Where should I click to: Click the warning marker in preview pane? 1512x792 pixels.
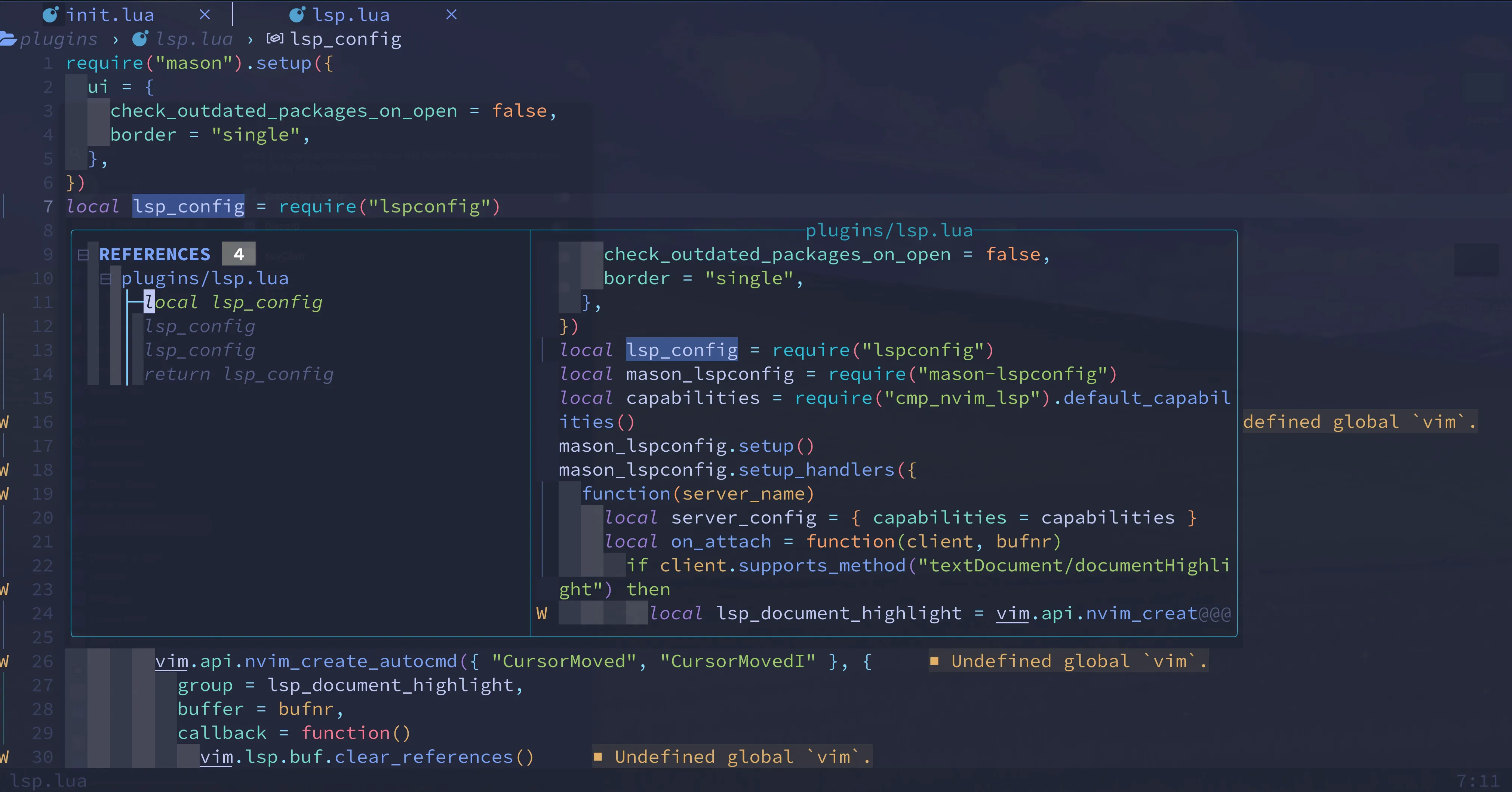(541, 614)
